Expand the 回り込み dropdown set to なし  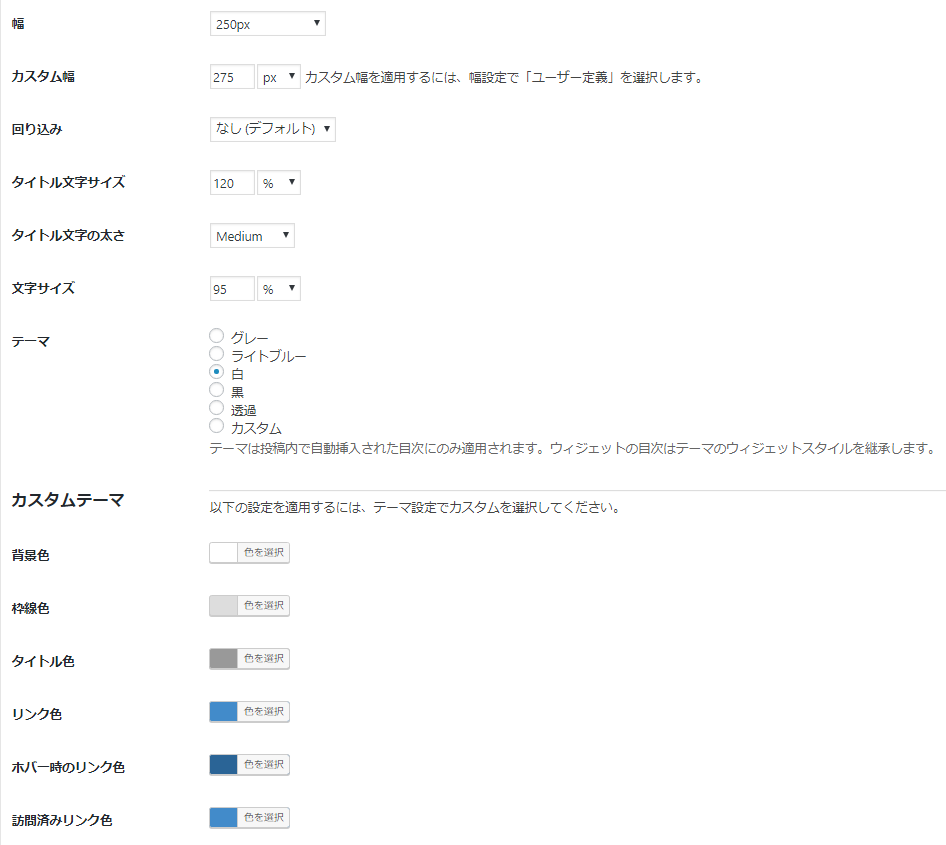272,129
